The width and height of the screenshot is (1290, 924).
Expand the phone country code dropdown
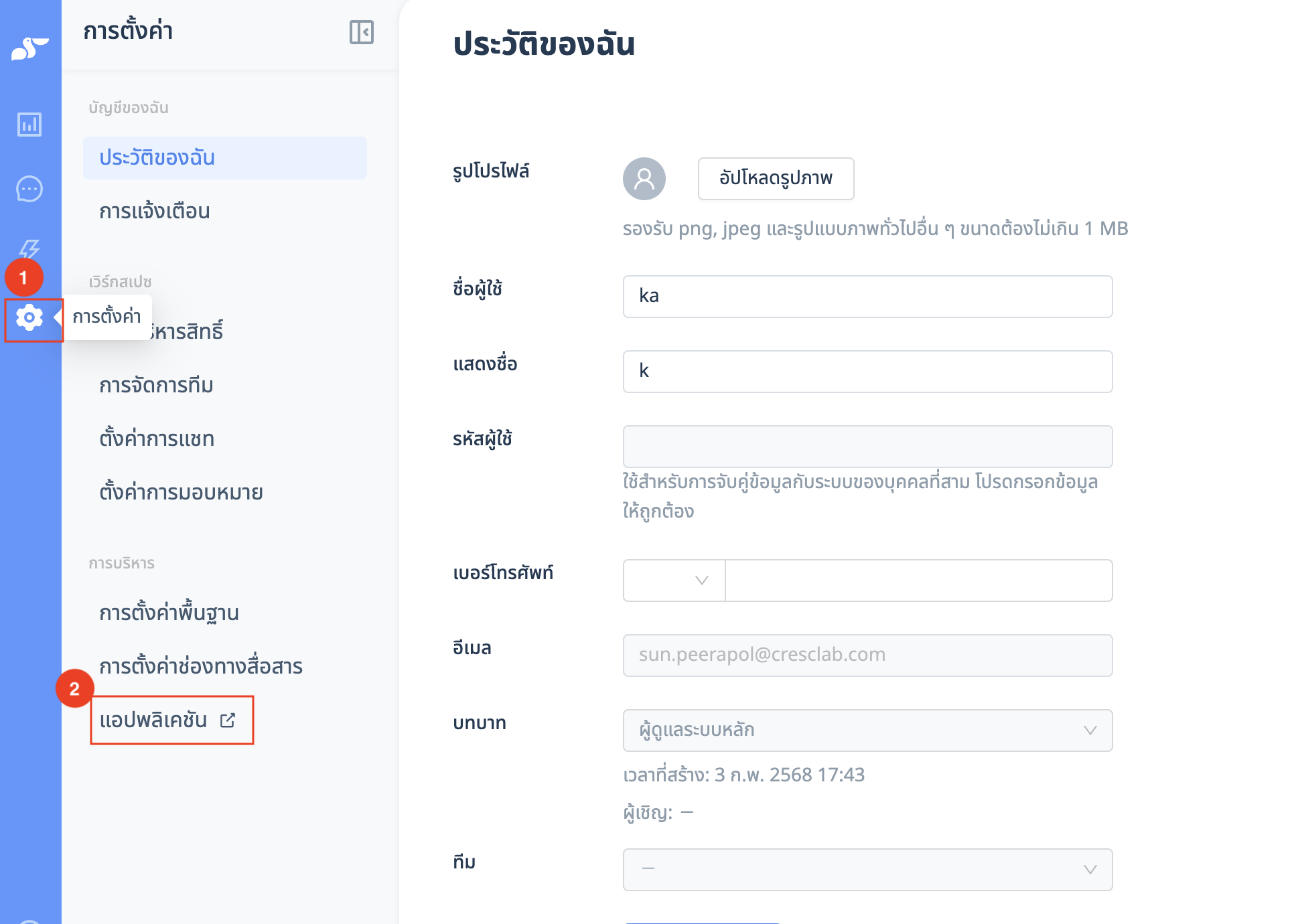(x=674, y=581)
